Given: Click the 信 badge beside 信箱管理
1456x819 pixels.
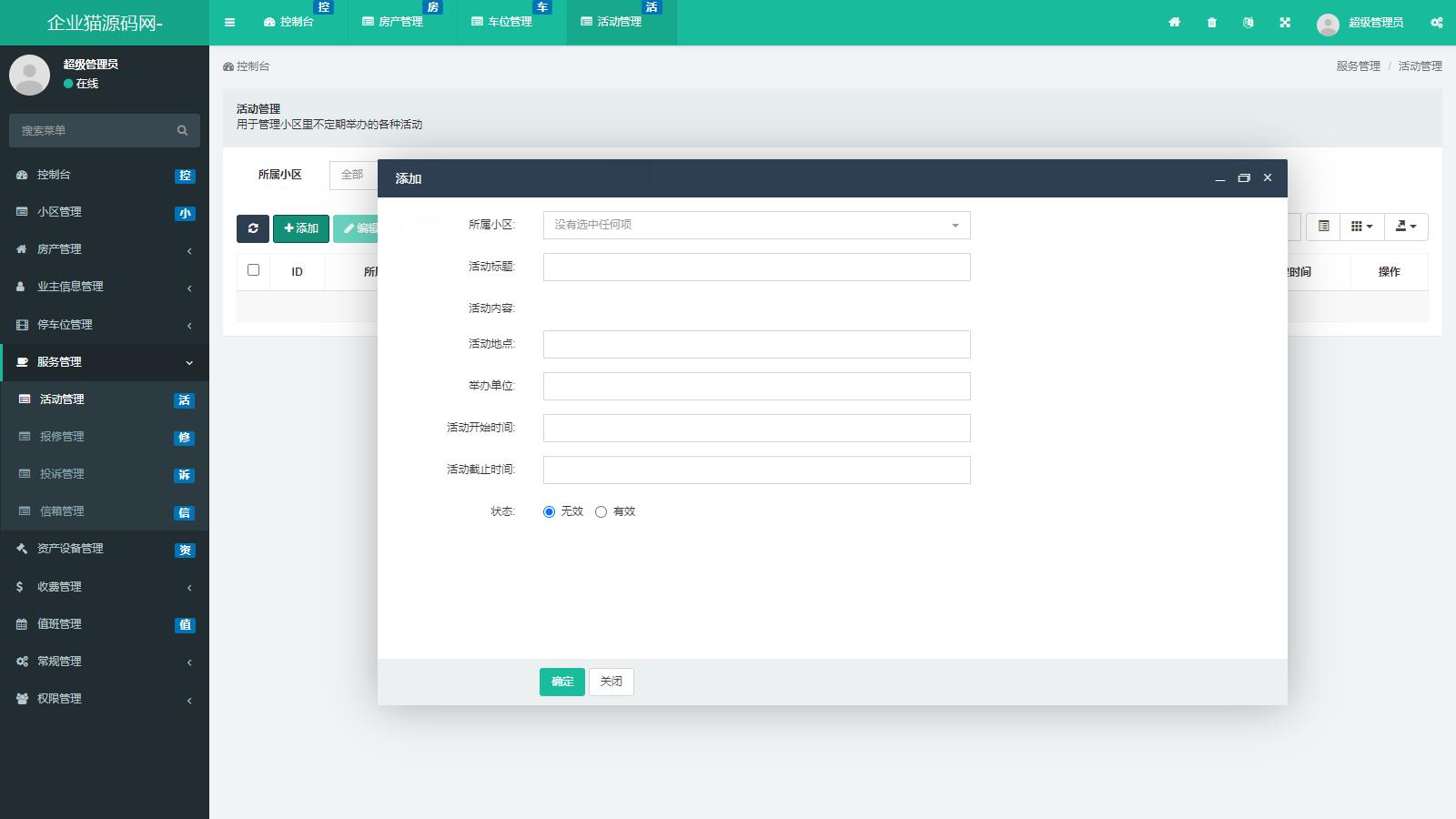Looking at the screenshot, I should click(x=184, y=512).
